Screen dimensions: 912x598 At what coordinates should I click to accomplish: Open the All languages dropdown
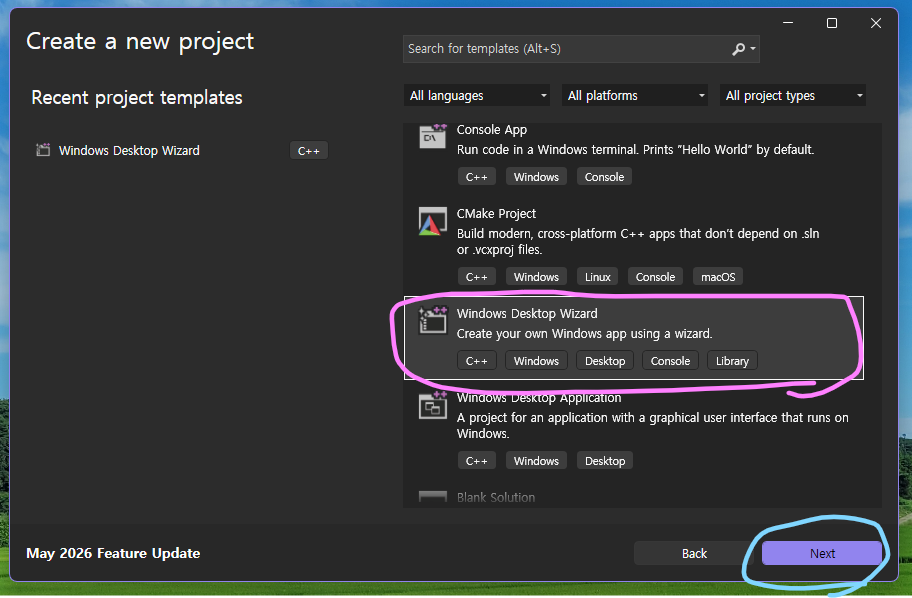pyautogui.click(x=477, y=95)
